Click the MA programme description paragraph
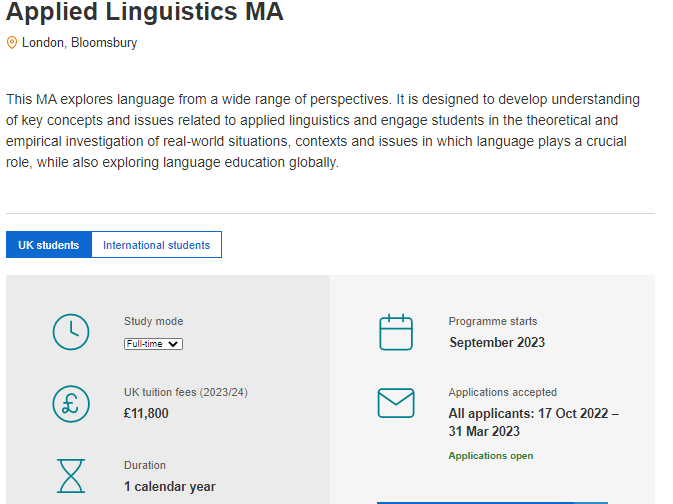Screen dimensions: 673x504 coord(323,131)
